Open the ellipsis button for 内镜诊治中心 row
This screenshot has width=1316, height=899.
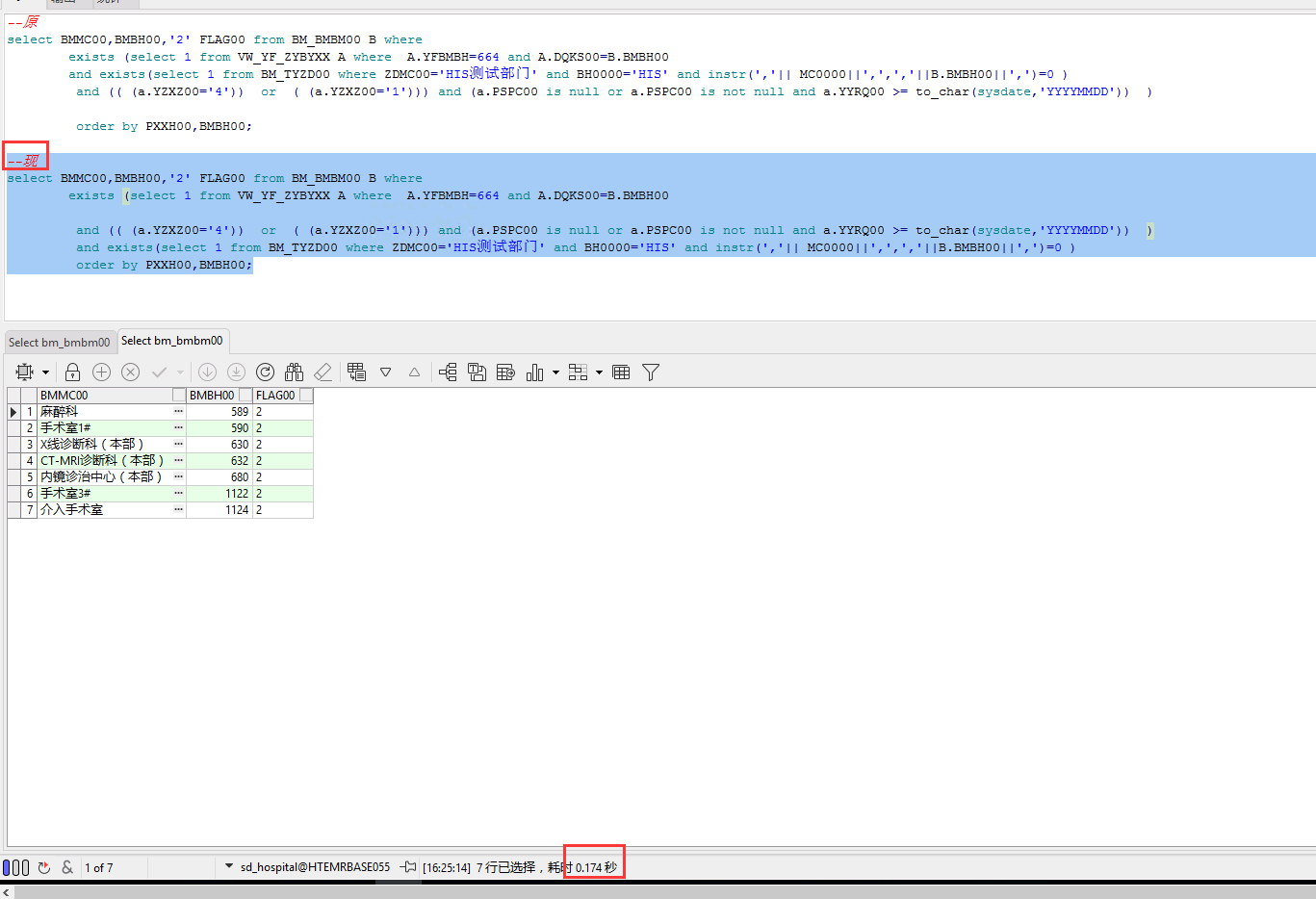pyautogui.click(x=179, y=477)
